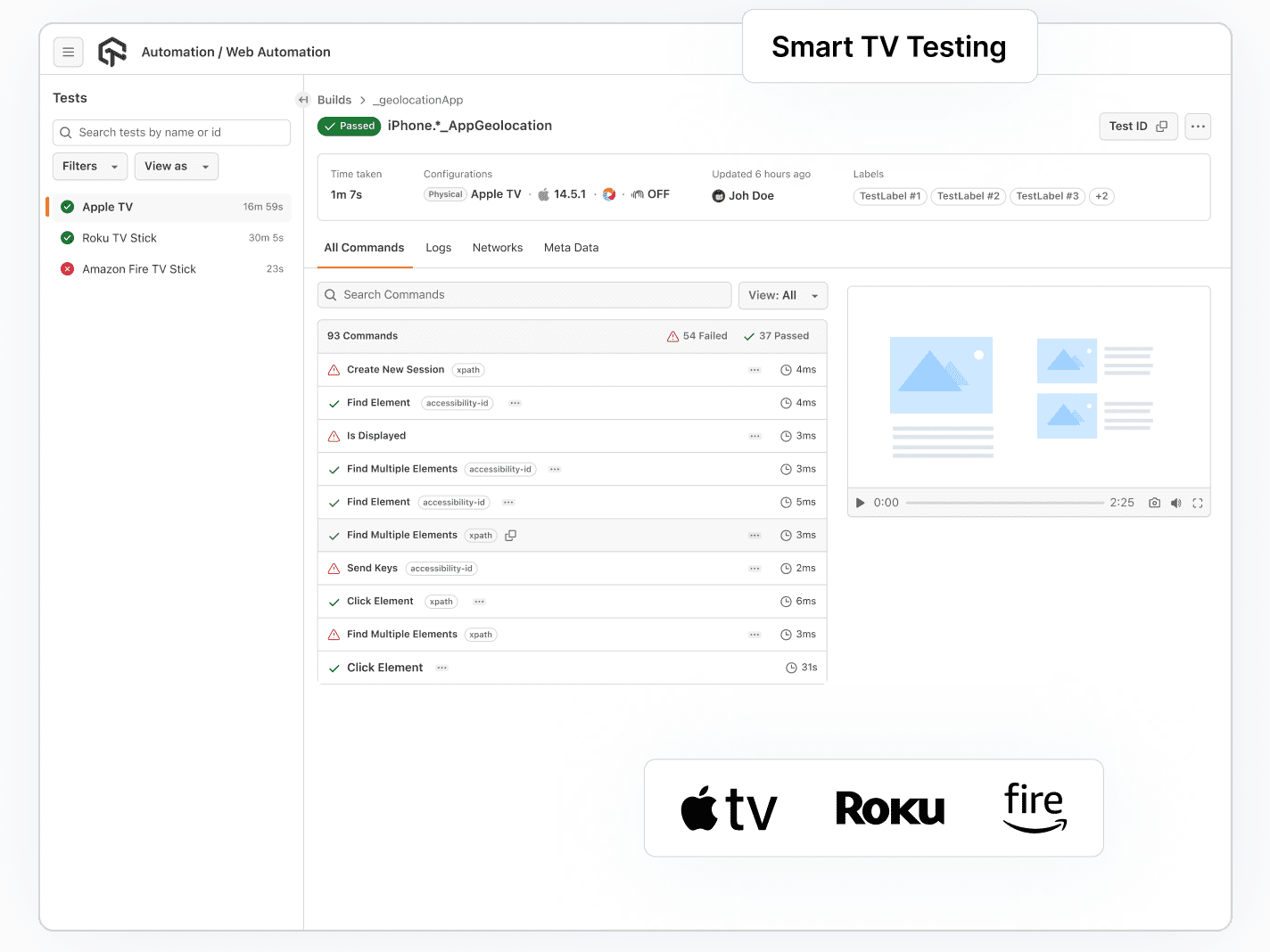Enter fullscreen on the video player
Viewport: 1270px width, 952px height.
point(1198,503)
